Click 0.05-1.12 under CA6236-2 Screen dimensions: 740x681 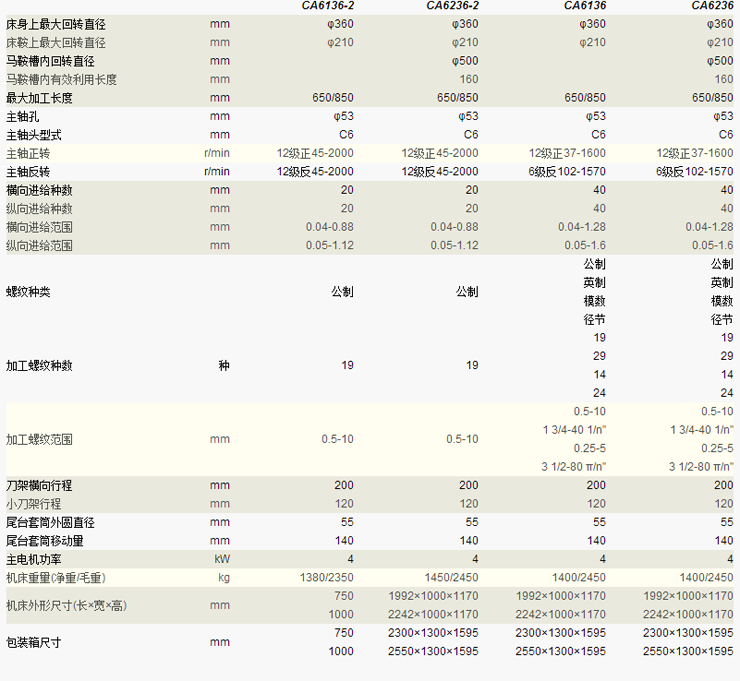pyautogui.click(x=454, y=245)
